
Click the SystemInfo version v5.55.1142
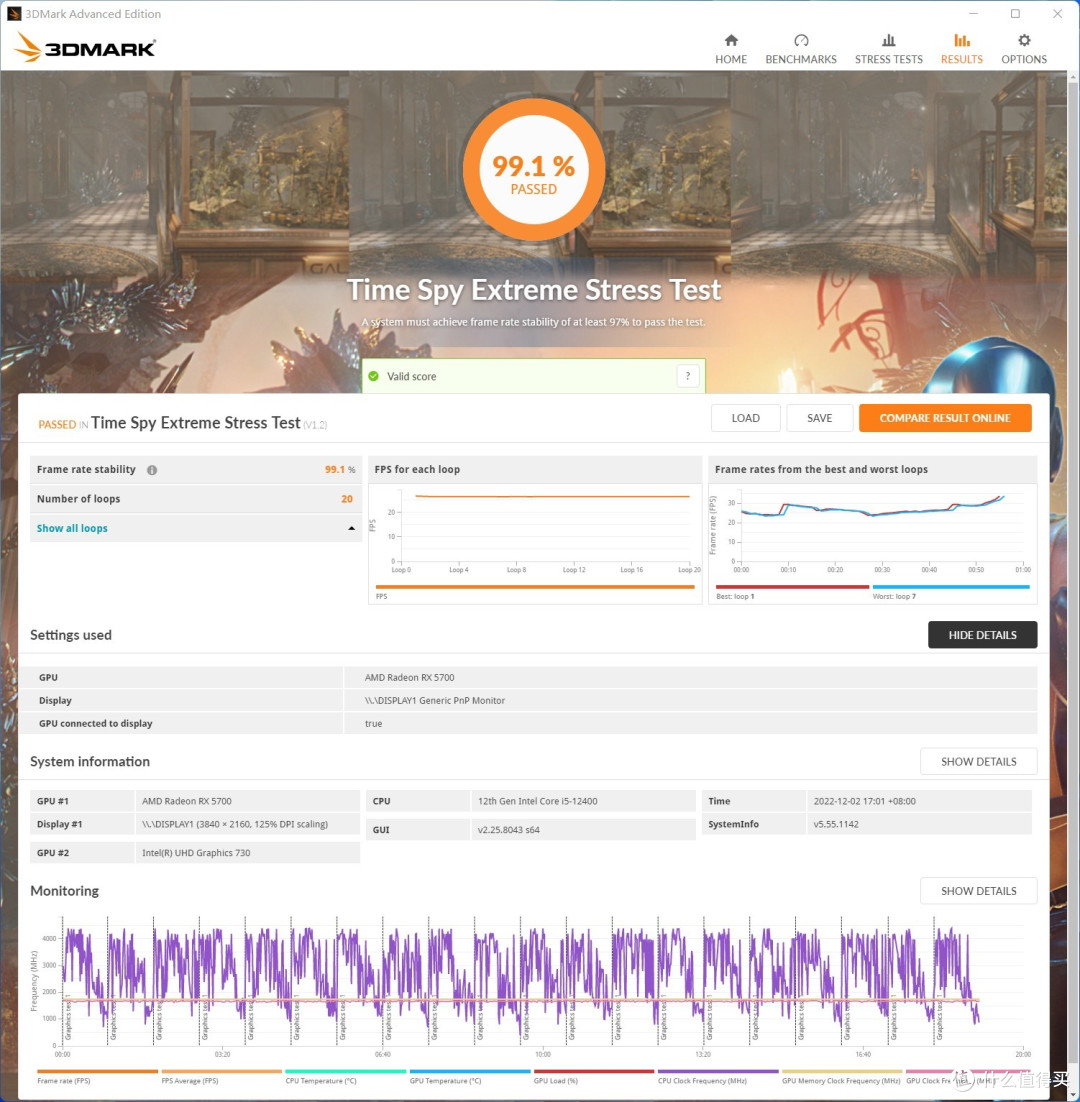click(x=836, y=824)
